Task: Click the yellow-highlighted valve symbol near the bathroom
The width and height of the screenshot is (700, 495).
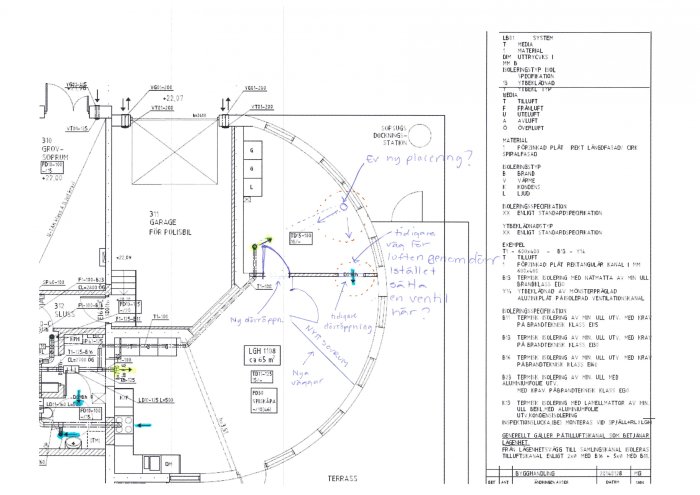Action: (x=121, y=370)
